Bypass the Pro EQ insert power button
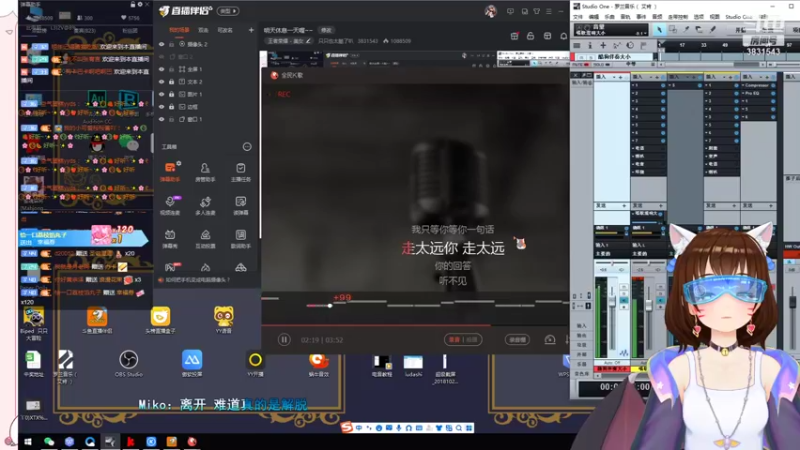 click(773, 93)
